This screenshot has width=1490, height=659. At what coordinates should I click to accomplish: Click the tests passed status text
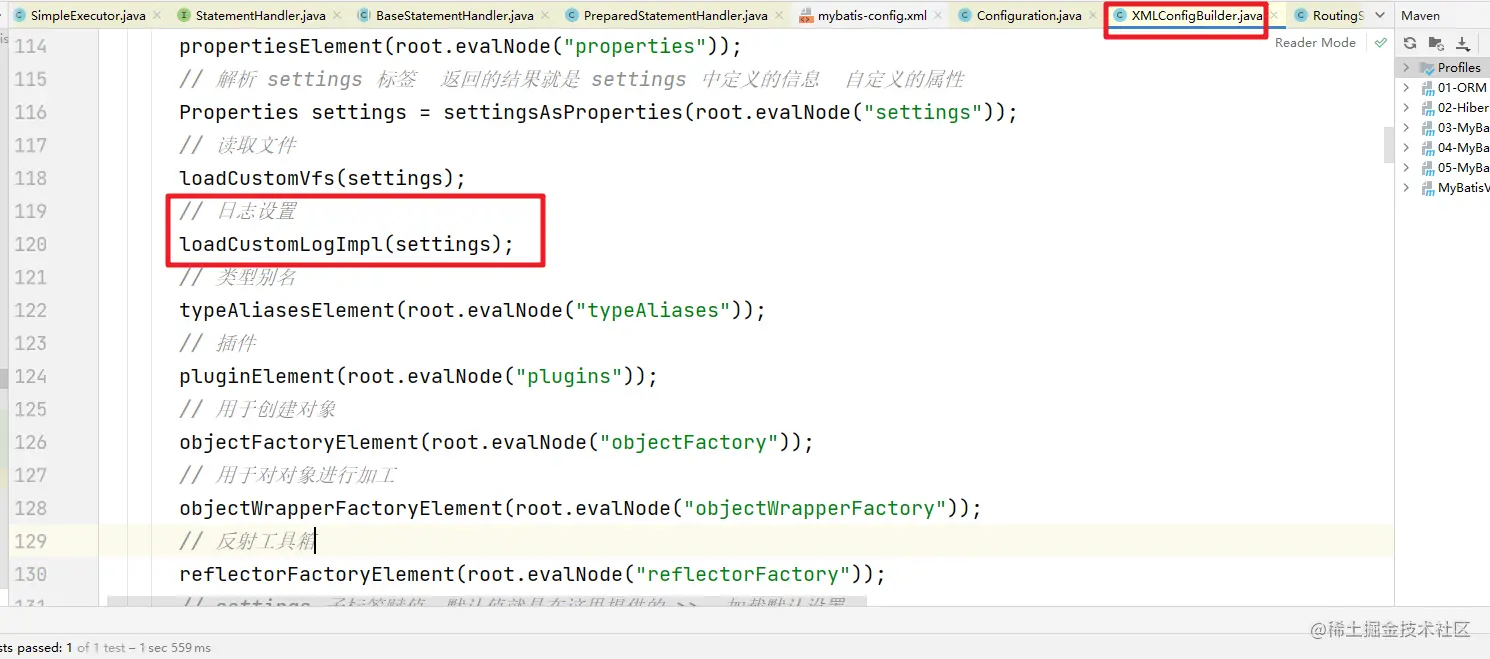[x=106, y=648]
